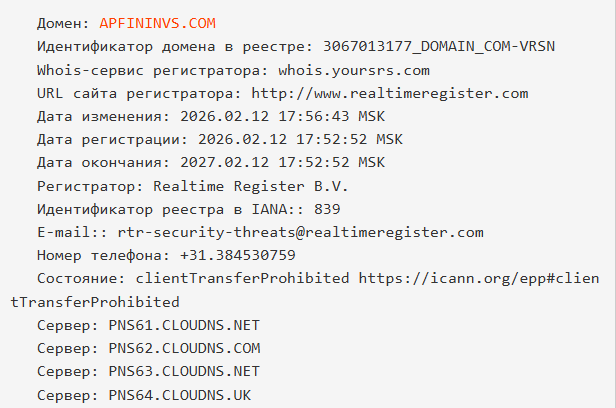Screen dimensions: 616x408
Task: Click the IANA registry ID 839
Action: point(327,209)
